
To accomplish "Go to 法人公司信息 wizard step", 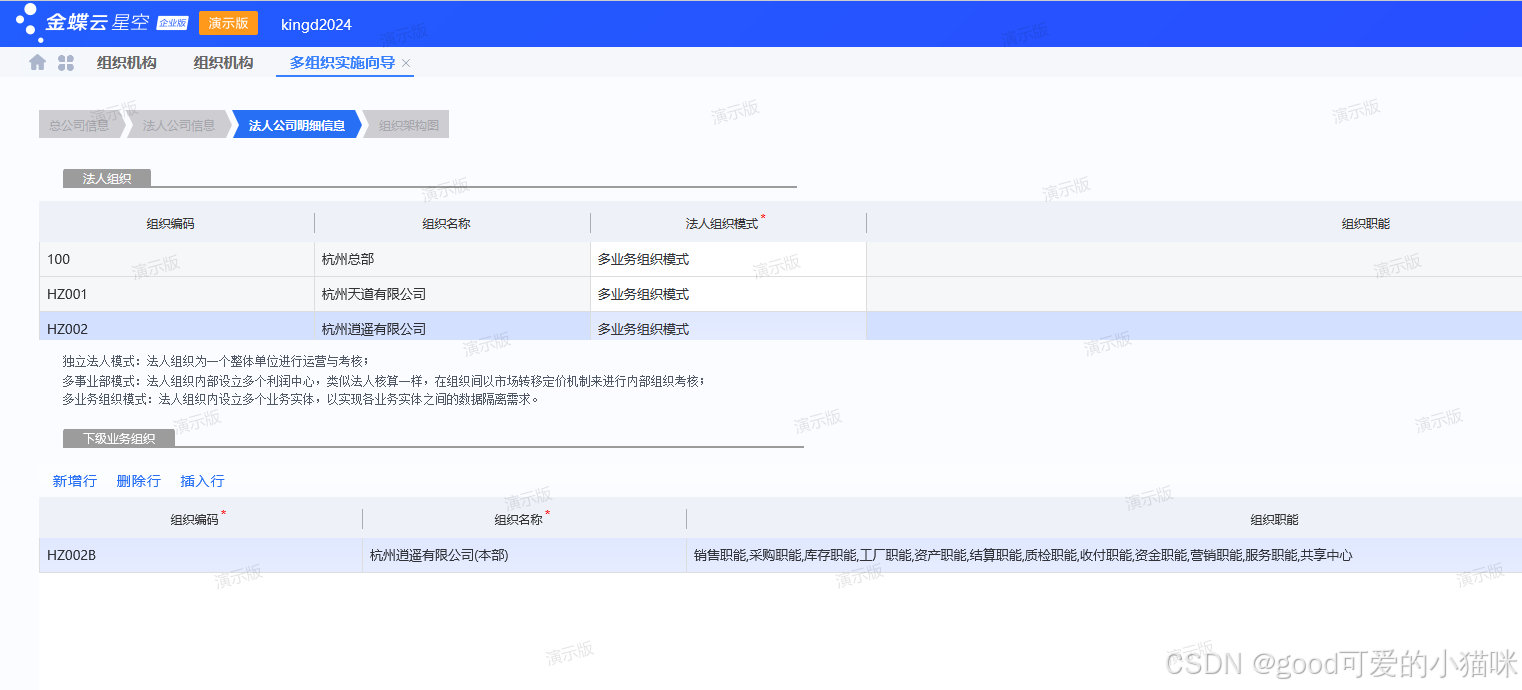I will coord(179,125).
